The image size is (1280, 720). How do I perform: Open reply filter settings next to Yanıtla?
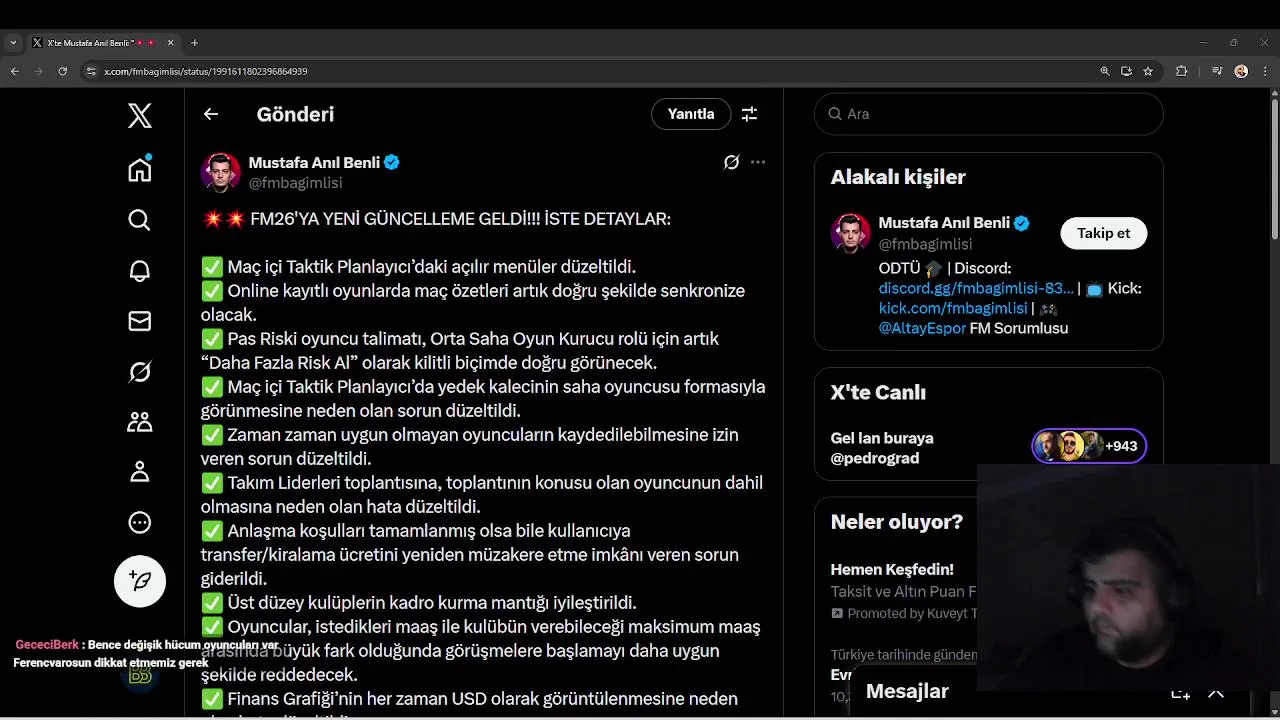pyautogui.click(x=749, y=114)
